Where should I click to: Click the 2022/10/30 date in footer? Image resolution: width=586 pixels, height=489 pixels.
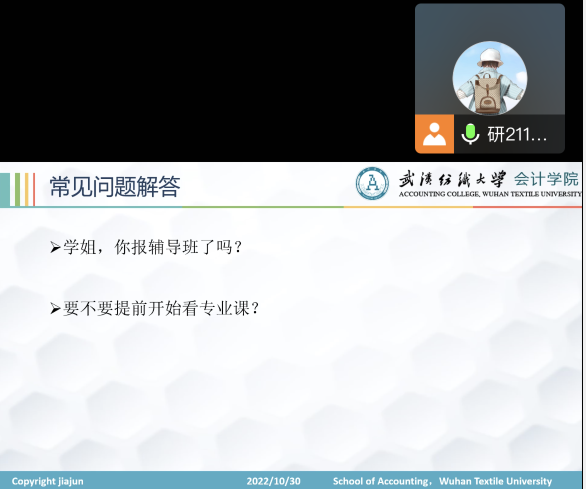coord(274,481)
